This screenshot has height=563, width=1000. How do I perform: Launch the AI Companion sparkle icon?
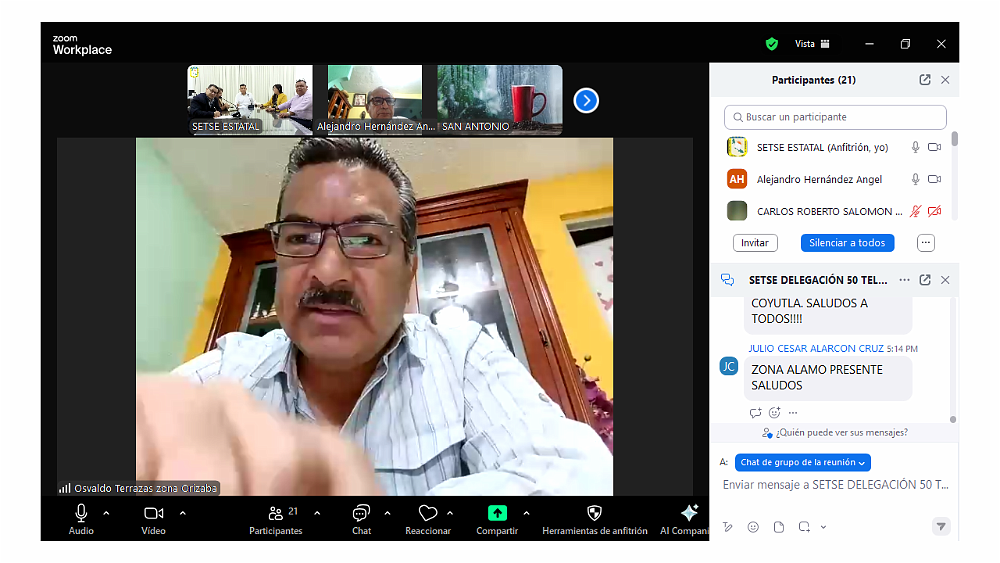(x=689, y=513)
